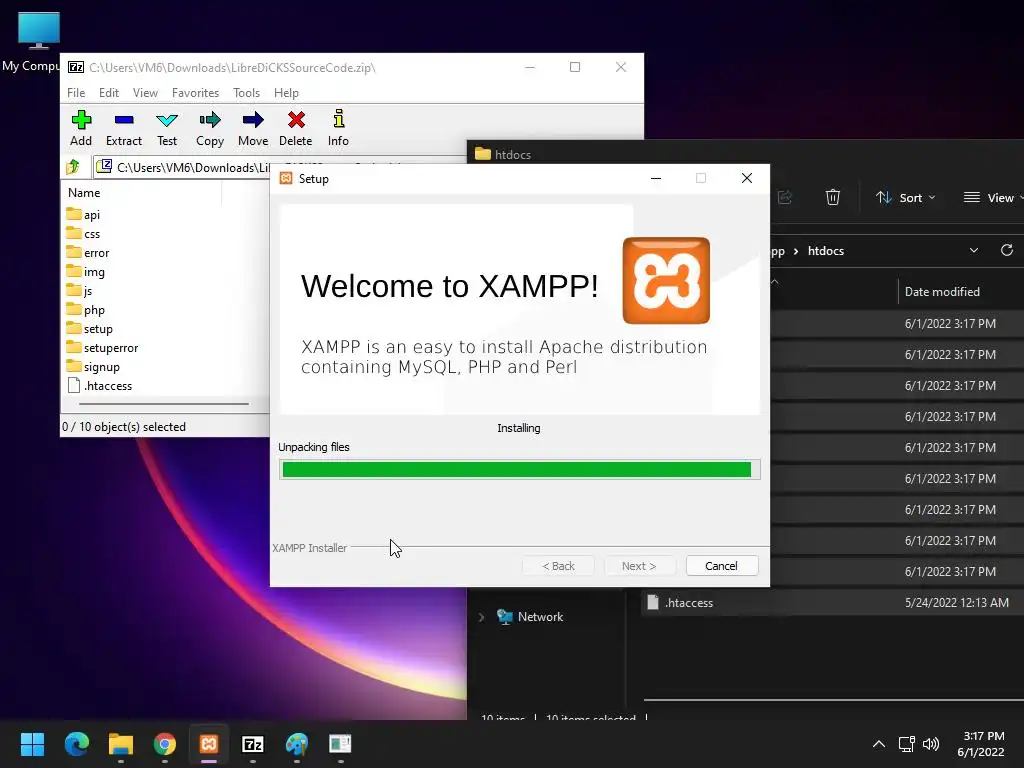This screenshot has width=1024, height=768.
Task: Select the php folder in 7-Zip
Action: (86, 310)
